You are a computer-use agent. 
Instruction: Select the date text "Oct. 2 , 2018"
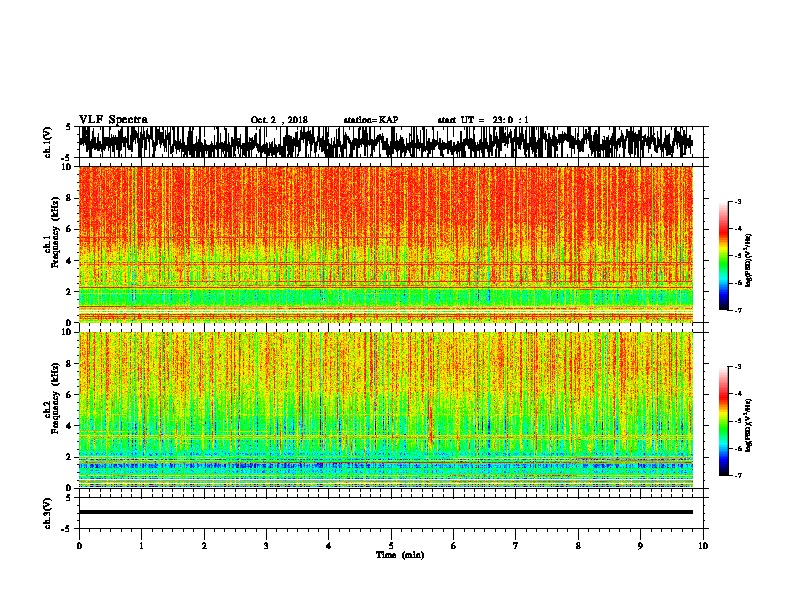(x=279, y=120)
